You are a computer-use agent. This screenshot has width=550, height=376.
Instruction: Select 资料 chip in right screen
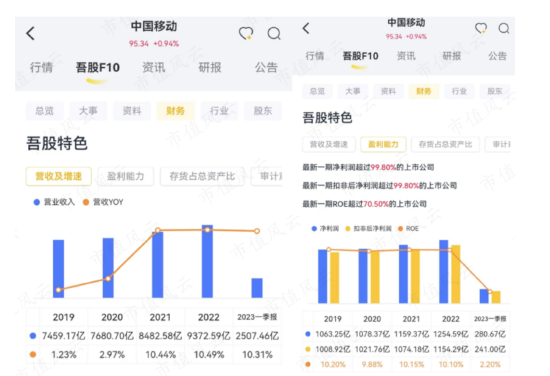pos(388,91)
